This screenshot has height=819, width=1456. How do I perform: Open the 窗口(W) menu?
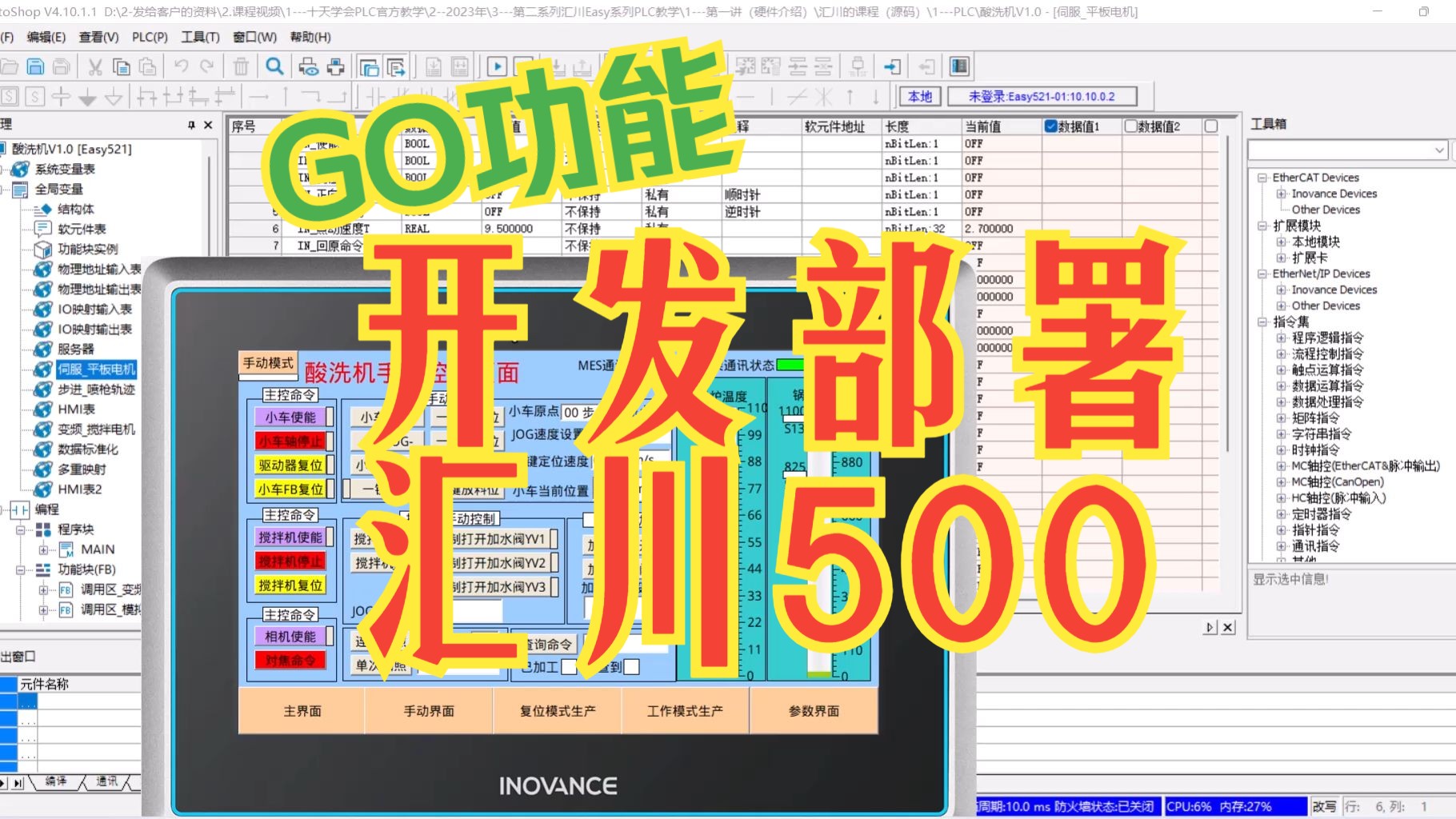[x=254, y=37]
